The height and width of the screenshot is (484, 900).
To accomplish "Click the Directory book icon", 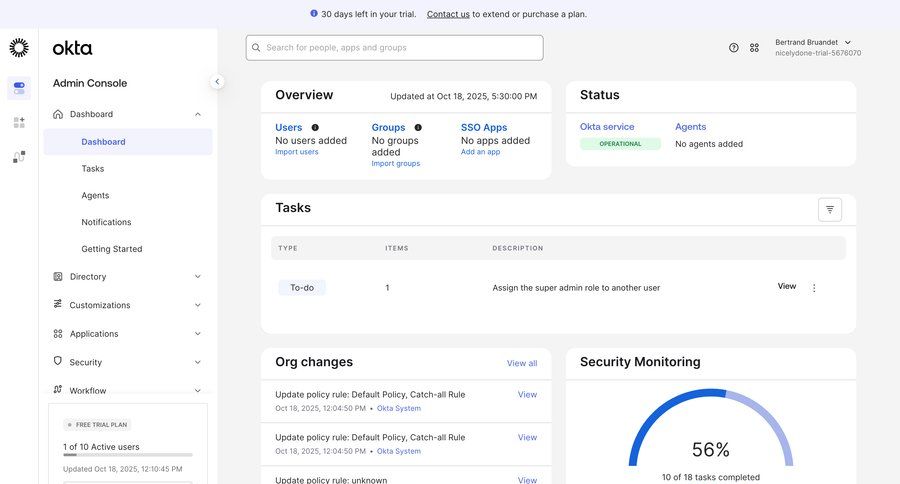I will [58, 277].
